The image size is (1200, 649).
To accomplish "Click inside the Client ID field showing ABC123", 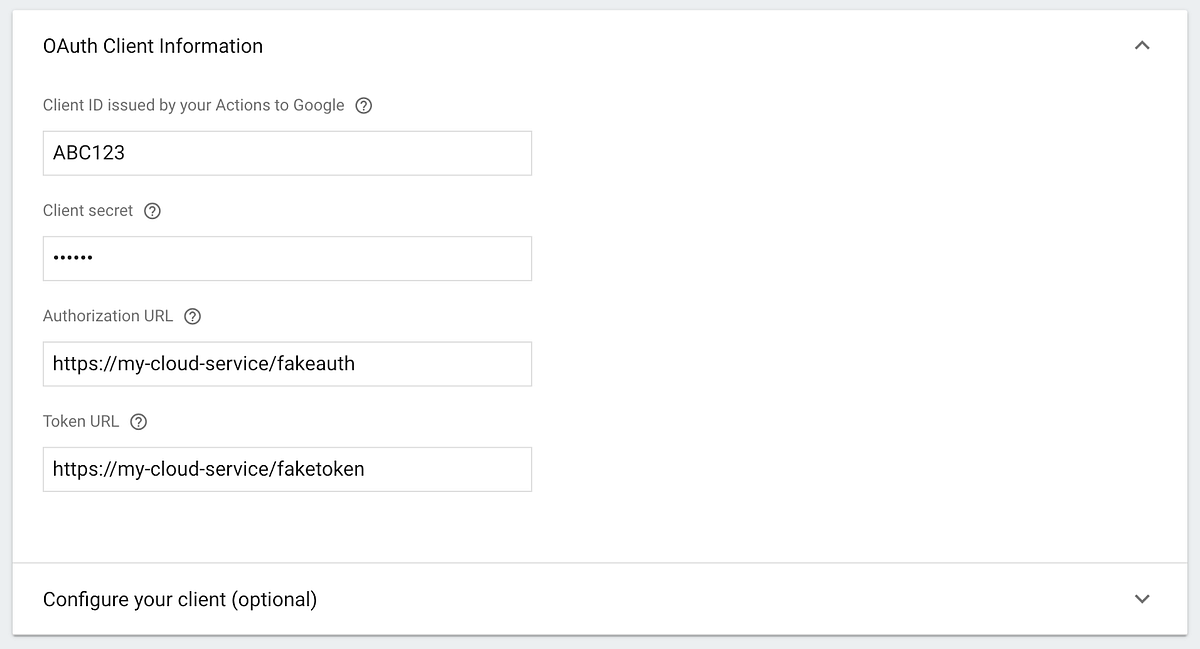I will 287,153.
